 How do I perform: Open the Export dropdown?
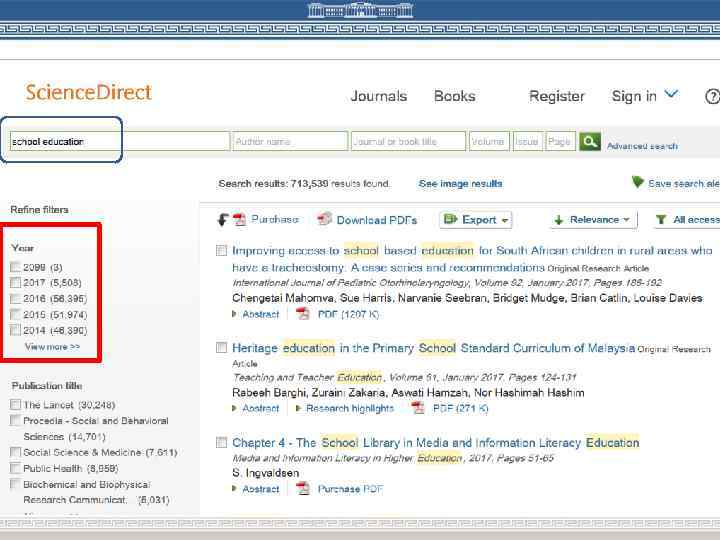pyautogui.click(x=476, y=220)
